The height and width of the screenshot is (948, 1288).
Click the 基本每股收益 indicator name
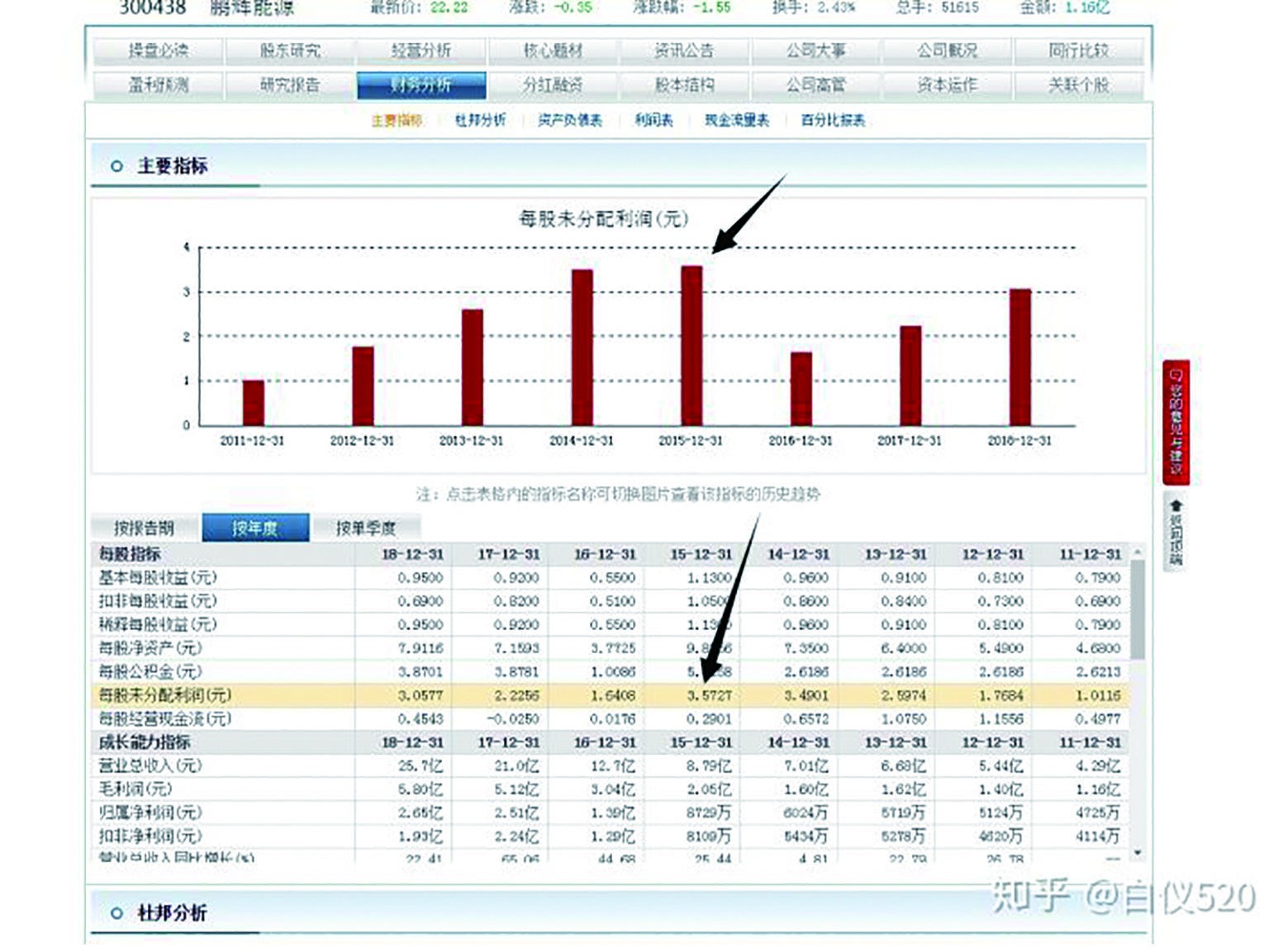(x=159, y=577)
